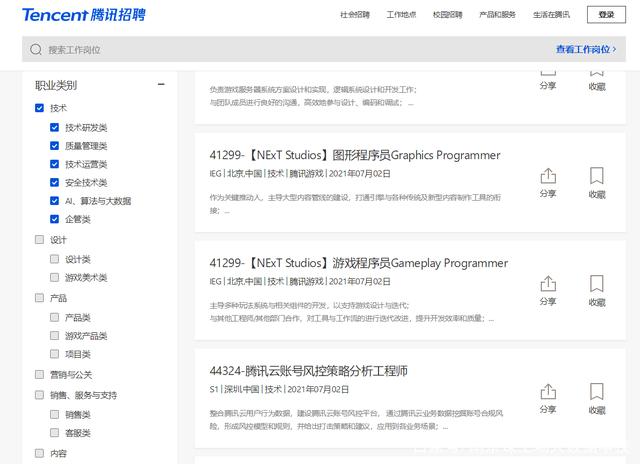Uncheck the 技术运营类 checkbox
This screenshot has width=640, height=464.
(54, 164)
